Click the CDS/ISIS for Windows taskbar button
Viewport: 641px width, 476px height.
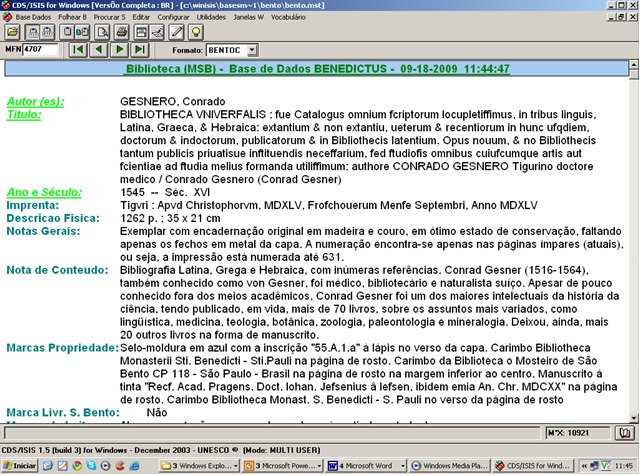(532, 465)
